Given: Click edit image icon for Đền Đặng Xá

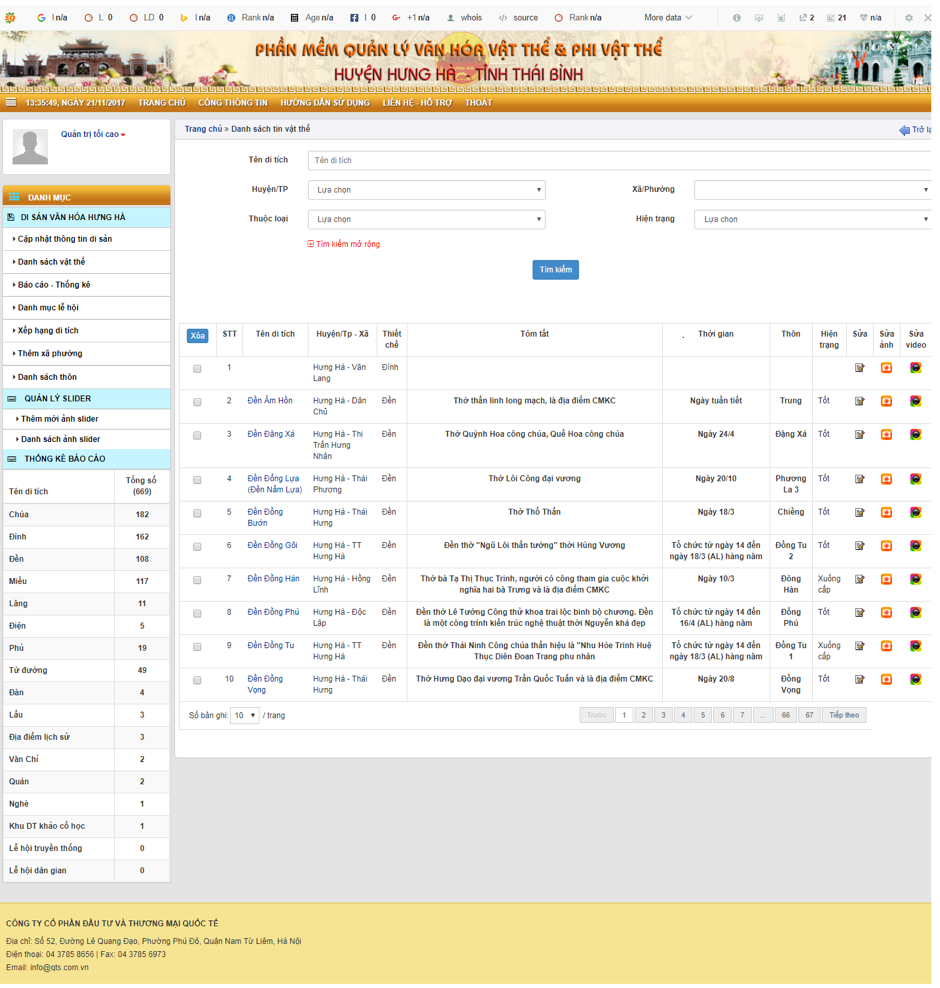Looking at the screenshot, I should click(x=886, y=435).
